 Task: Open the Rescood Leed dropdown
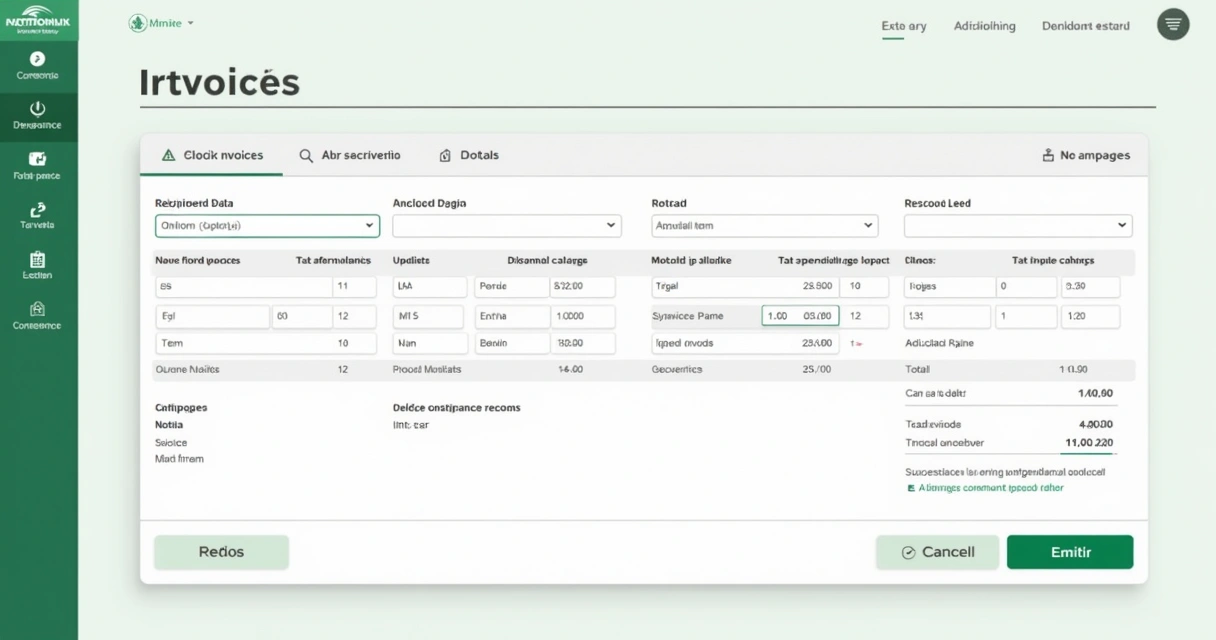click(1018, 226)
